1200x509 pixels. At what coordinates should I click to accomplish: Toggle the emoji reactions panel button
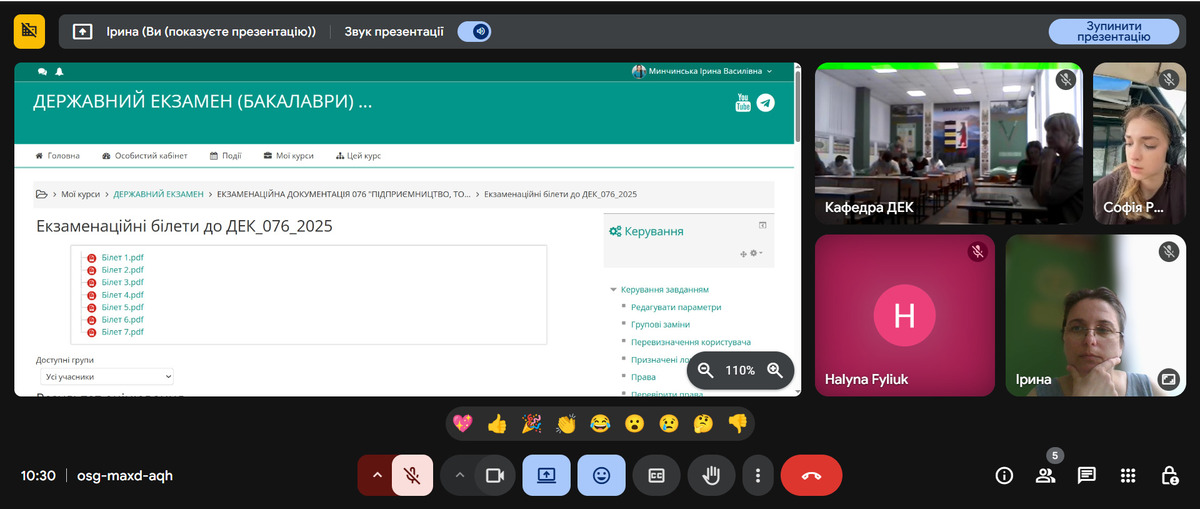click(x=601, y=476)
